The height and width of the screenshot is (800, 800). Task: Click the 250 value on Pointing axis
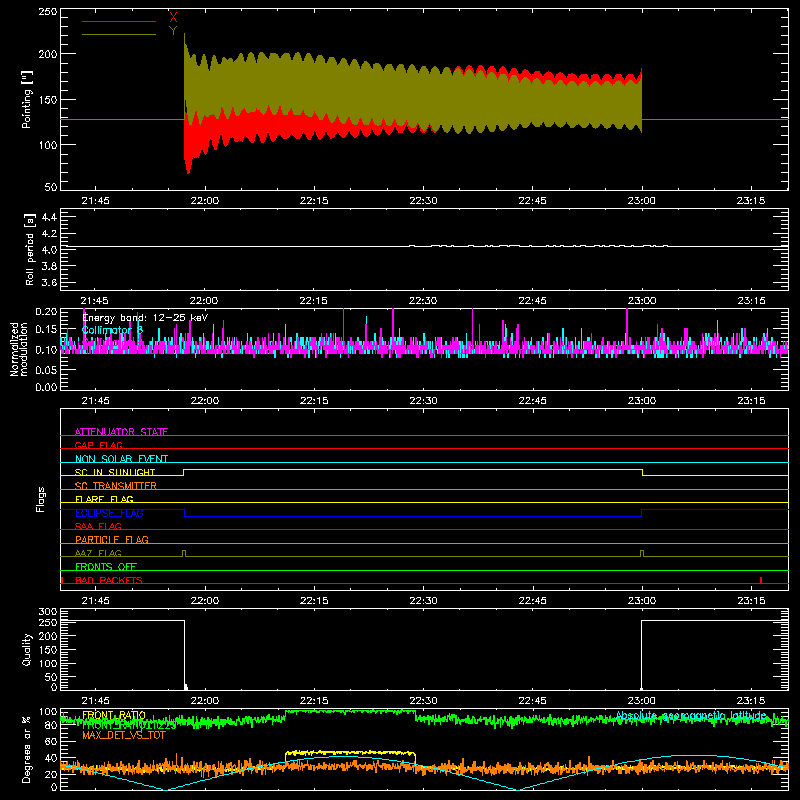click(x=47, y=11)
